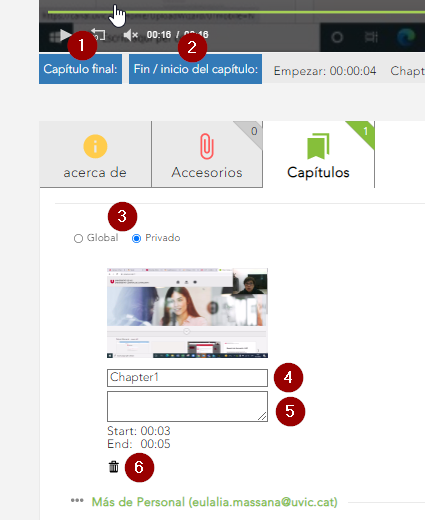Click the empty chapter description textarea

click(x=187, y=406)
